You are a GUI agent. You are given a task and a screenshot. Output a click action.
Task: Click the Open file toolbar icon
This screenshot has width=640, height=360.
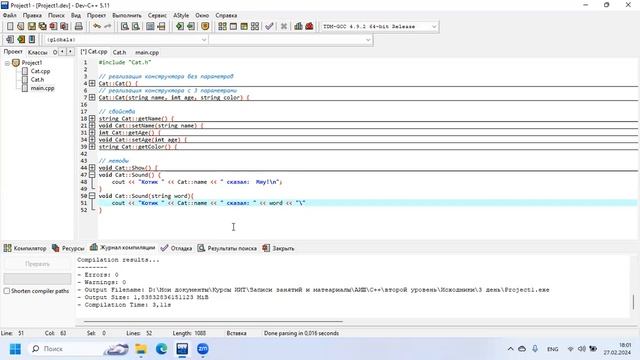21,27
